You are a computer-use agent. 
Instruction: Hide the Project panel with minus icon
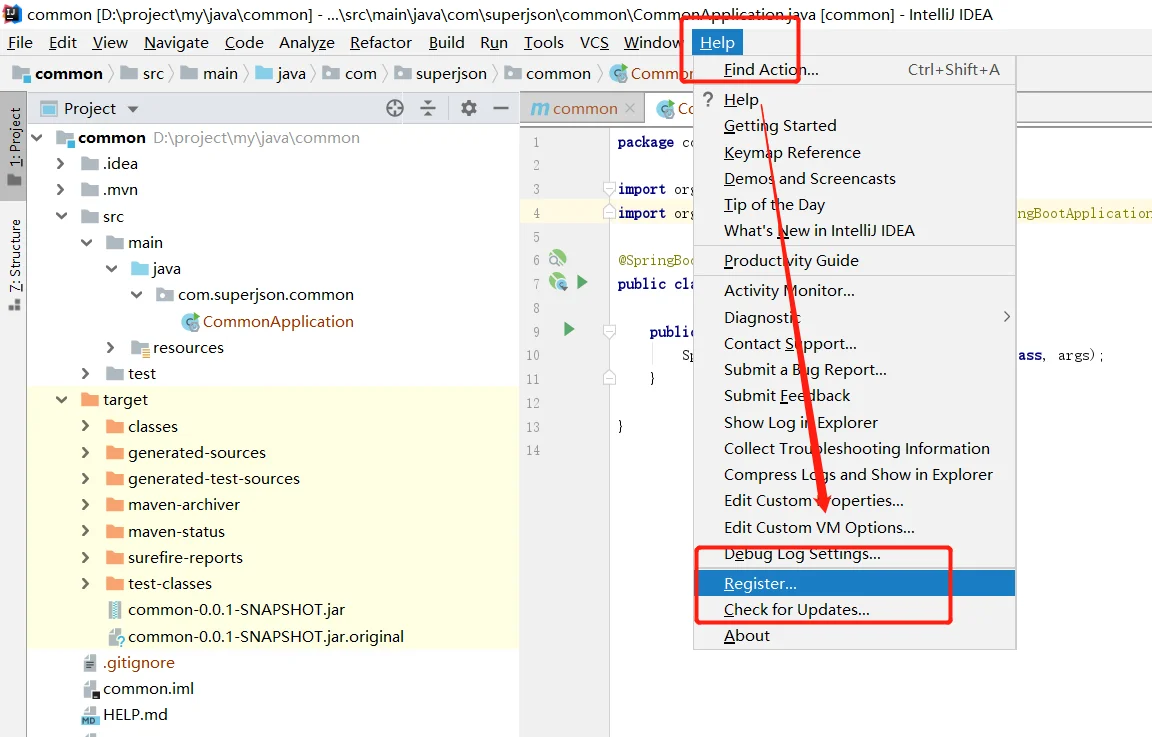click(x=501, y=109)
